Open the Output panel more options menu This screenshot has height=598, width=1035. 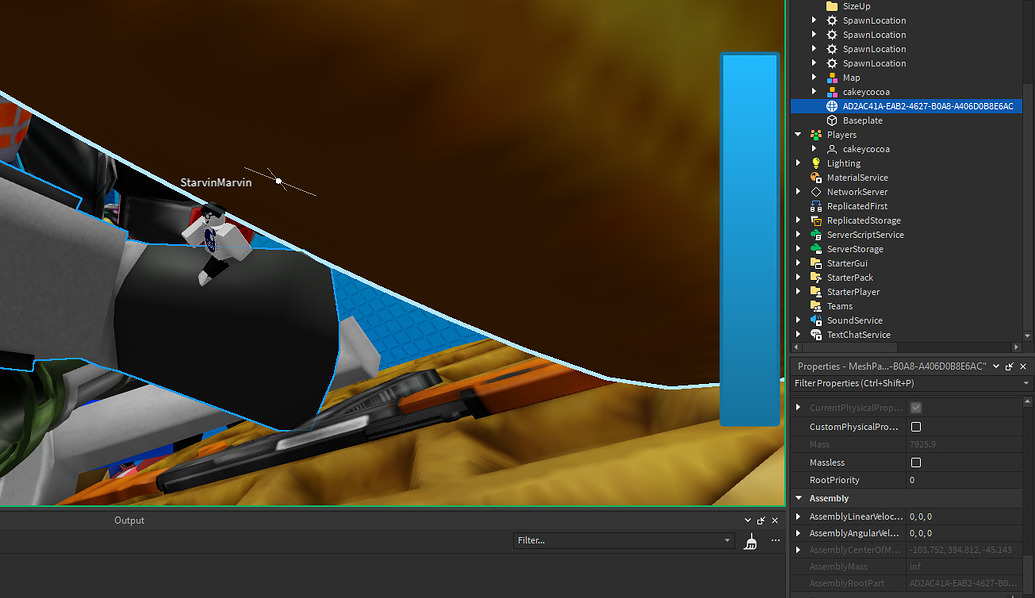(776, 540)
